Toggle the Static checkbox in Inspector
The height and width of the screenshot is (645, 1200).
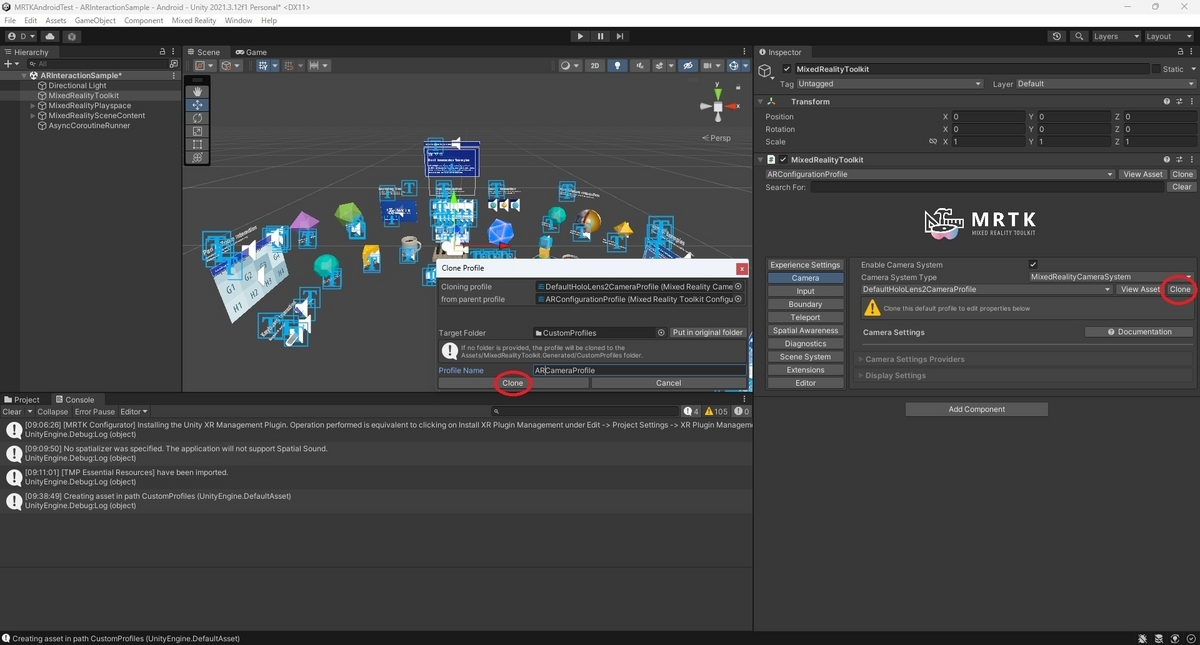pyautogui.click(x=1156, y=69)
